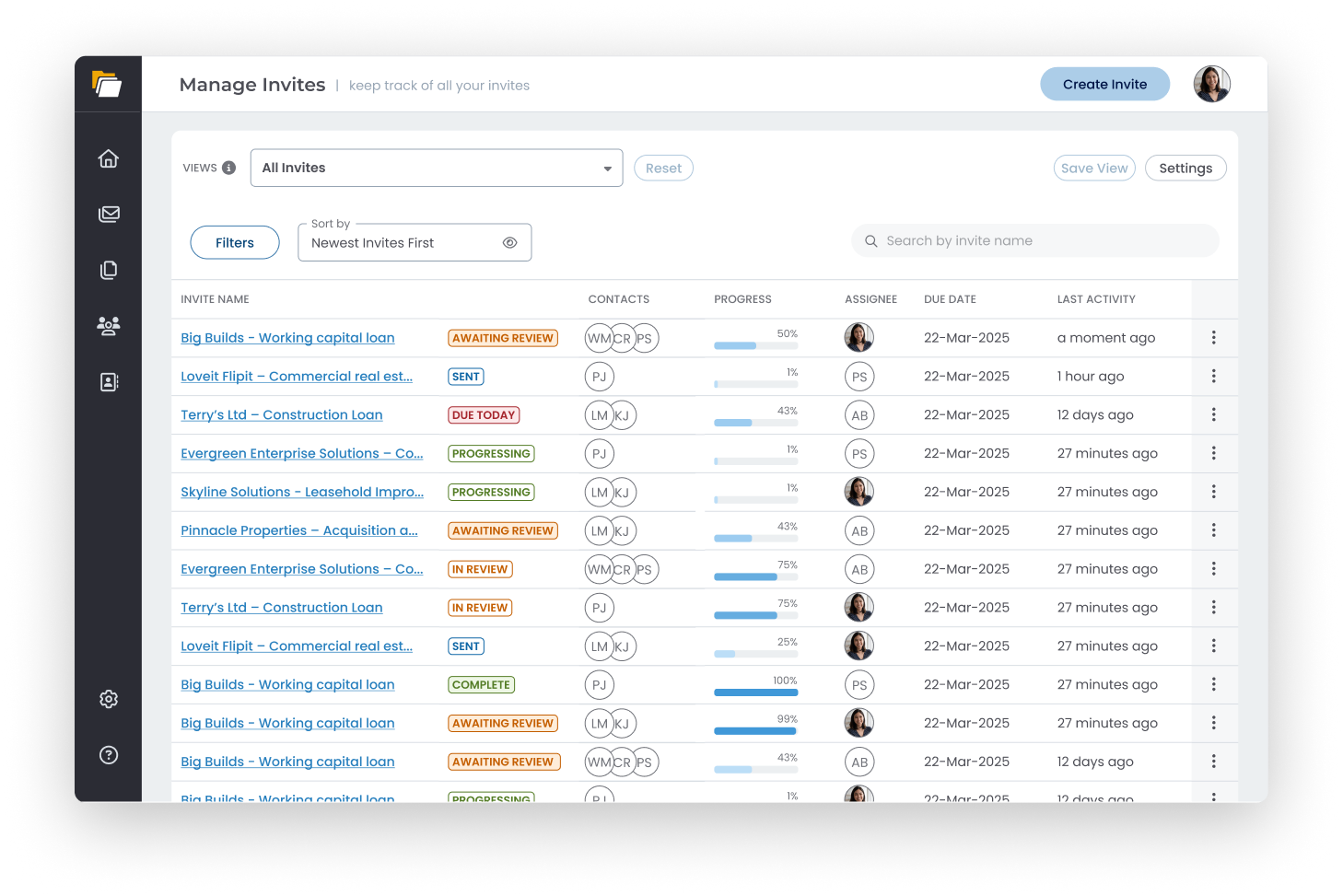Image resolution: width=1343 pixels, height=896 pixels.
Task: Open the settings gear in the sidebar
Action: point(109,699)
